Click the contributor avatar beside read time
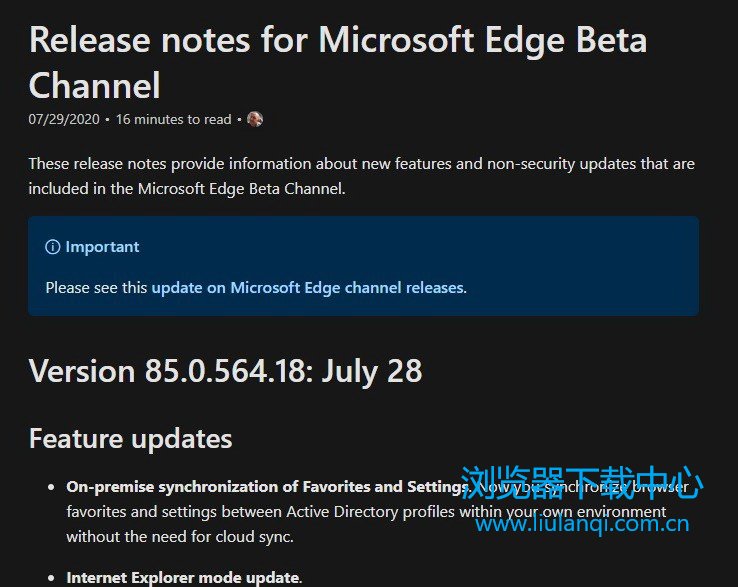The image size is (738, 587). (x=255, y=119)
